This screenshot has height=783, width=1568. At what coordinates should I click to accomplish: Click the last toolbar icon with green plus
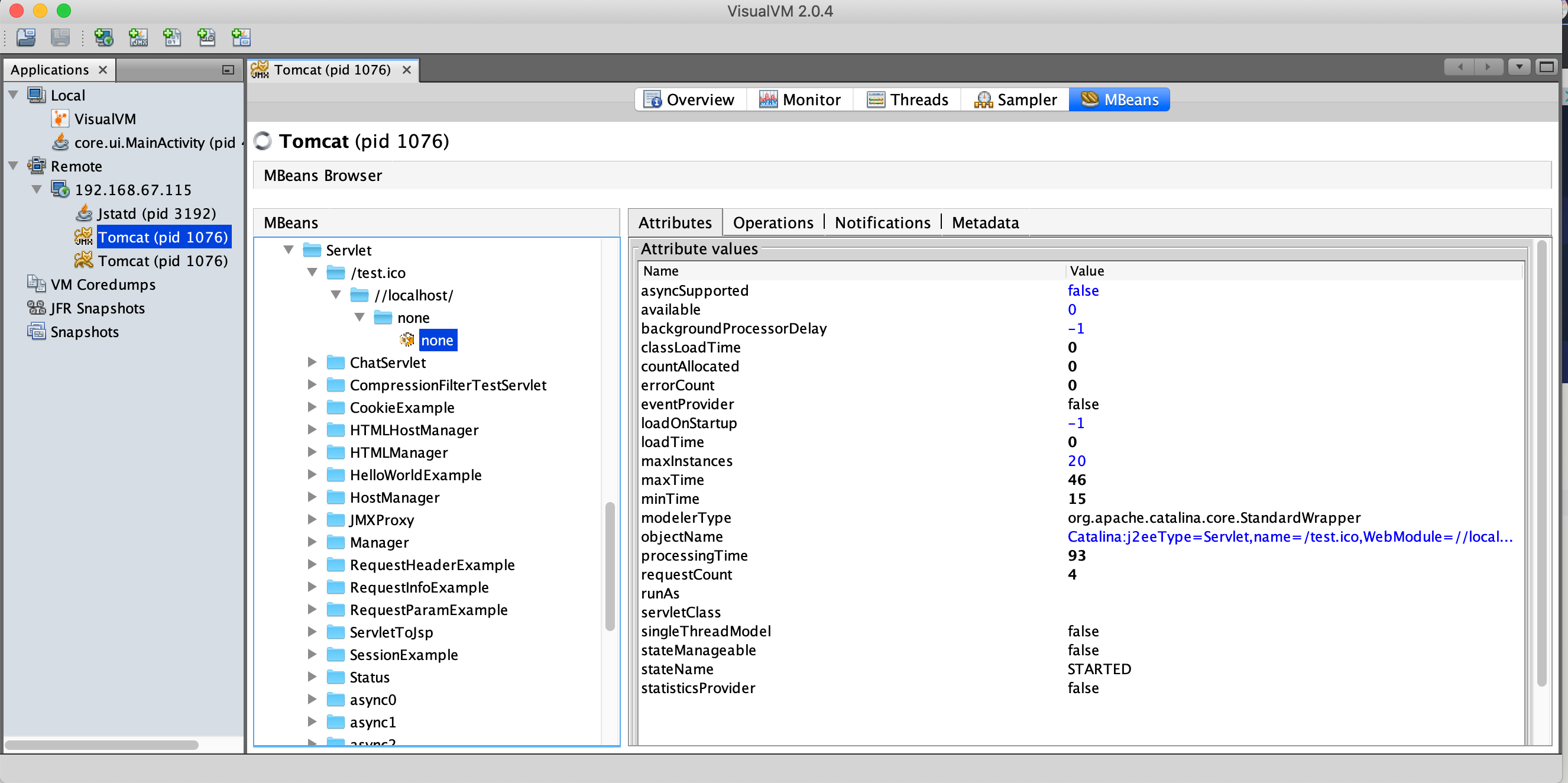241,38
